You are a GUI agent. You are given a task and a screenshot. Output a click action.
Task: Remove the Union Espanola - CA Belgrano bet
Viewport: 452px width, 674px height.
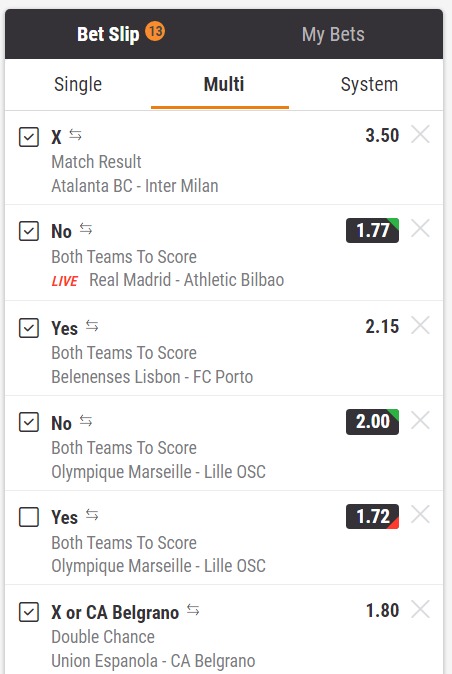(x=420, y=609)
